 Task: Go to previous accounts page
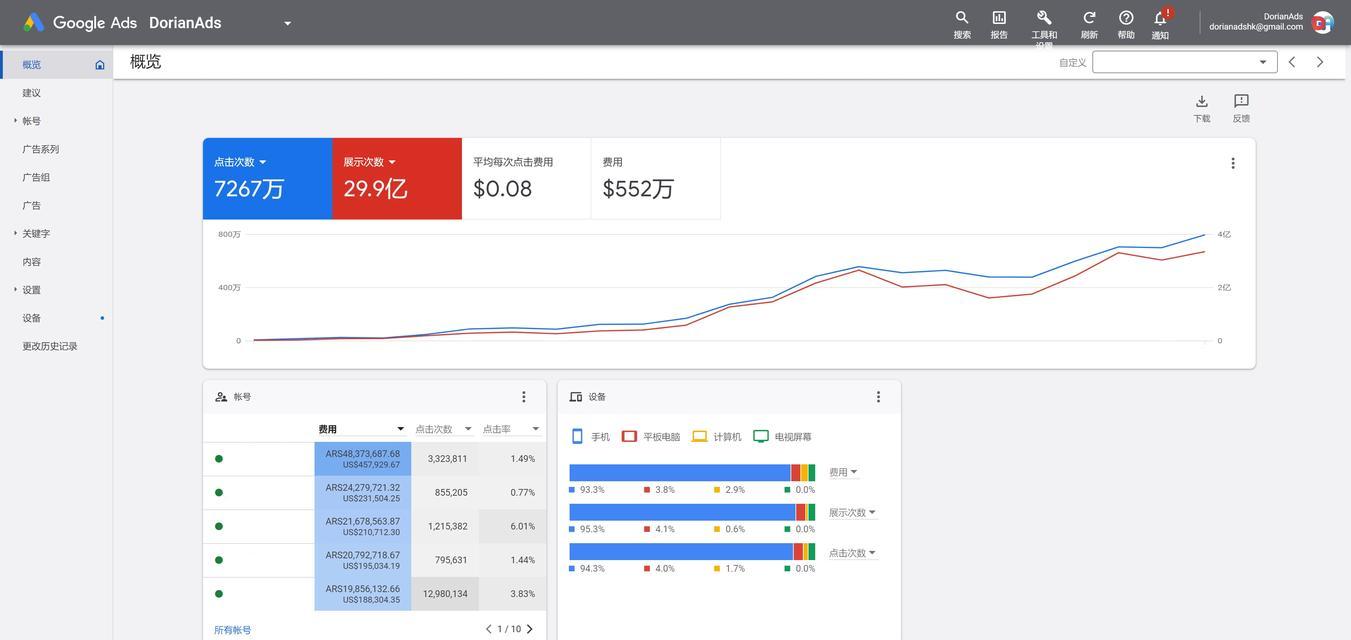488,629
